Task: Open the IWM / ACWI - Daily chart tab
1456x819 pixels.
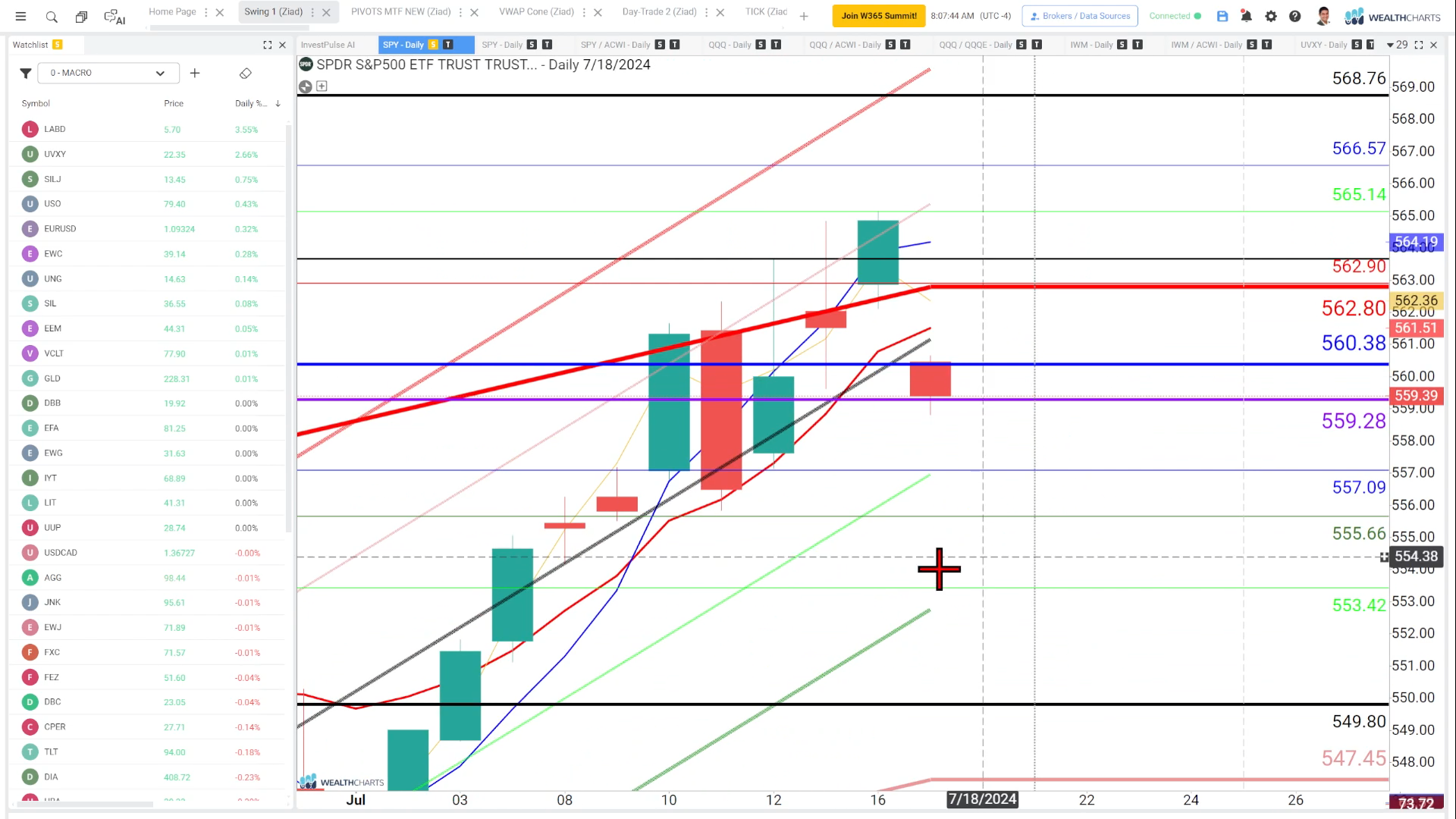Action: [x=1207, y=45]
